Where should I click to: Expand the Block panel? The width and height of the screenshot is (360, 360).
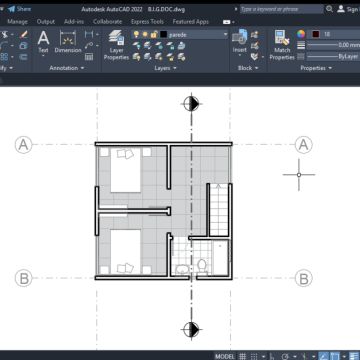point(248,68)
